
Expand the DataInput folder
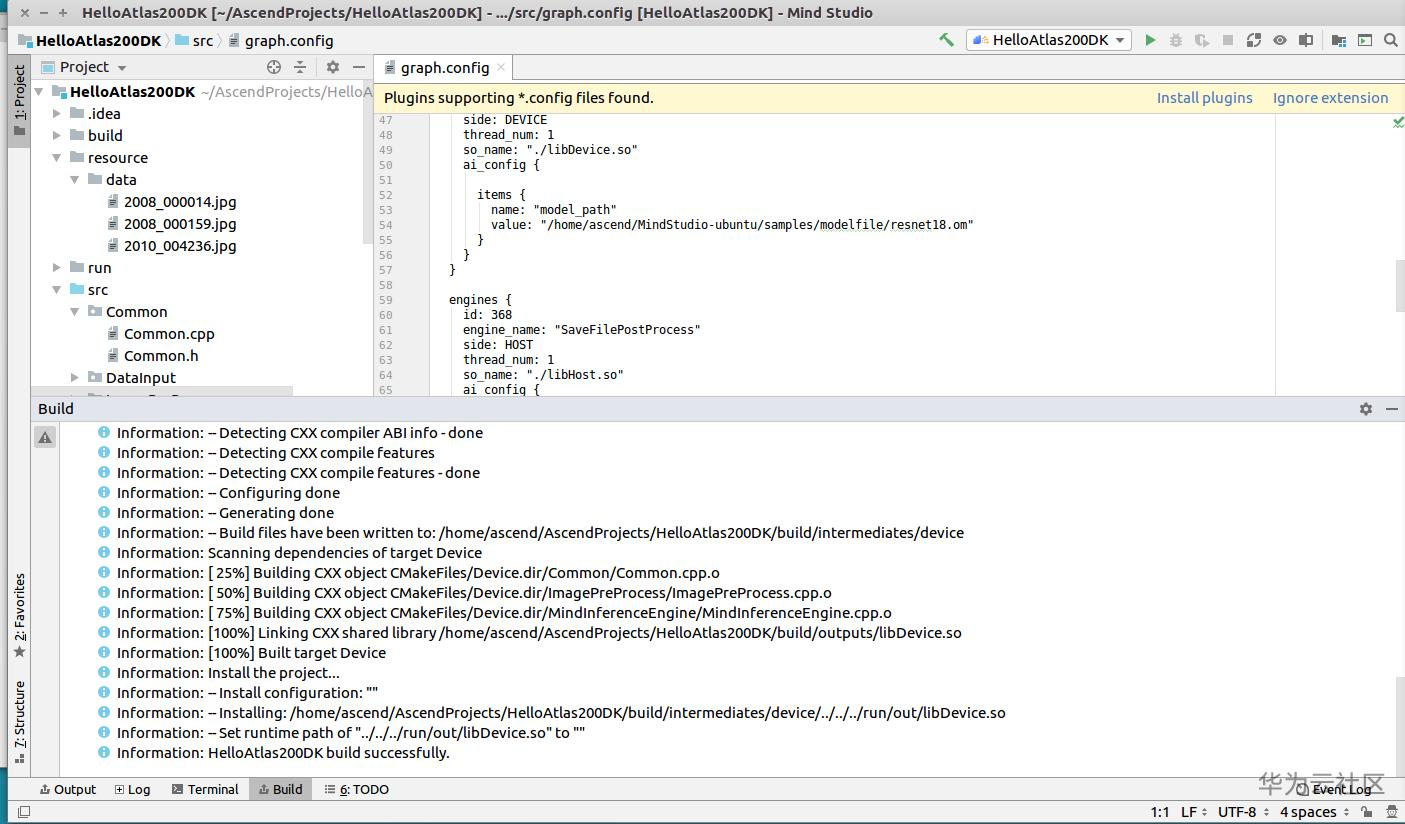[x=75, y=378]
